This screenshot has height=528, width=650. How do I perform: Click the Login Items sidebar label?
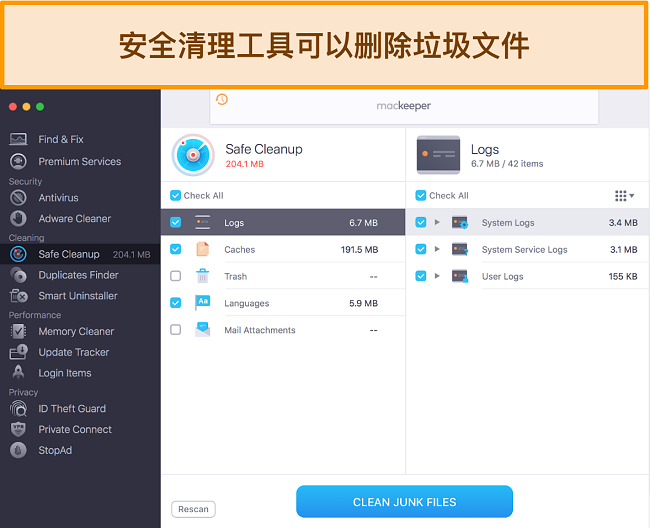[65, 373]
